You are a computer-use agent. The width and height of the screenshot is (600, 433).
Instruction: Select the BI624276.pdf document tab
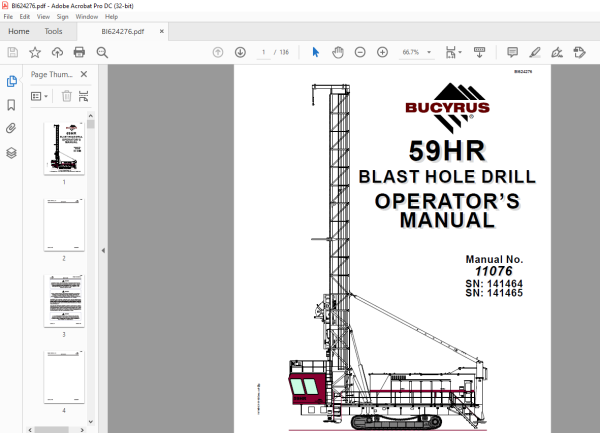point(122,31)
